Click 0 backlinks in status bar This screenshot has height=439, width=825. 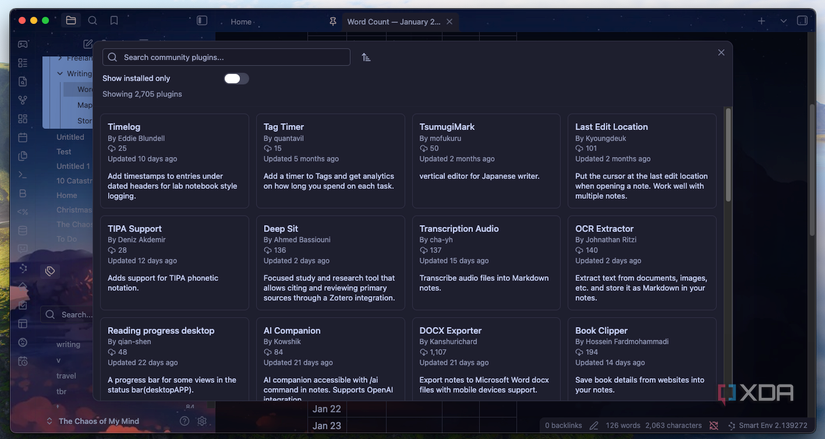pos(563,425)
